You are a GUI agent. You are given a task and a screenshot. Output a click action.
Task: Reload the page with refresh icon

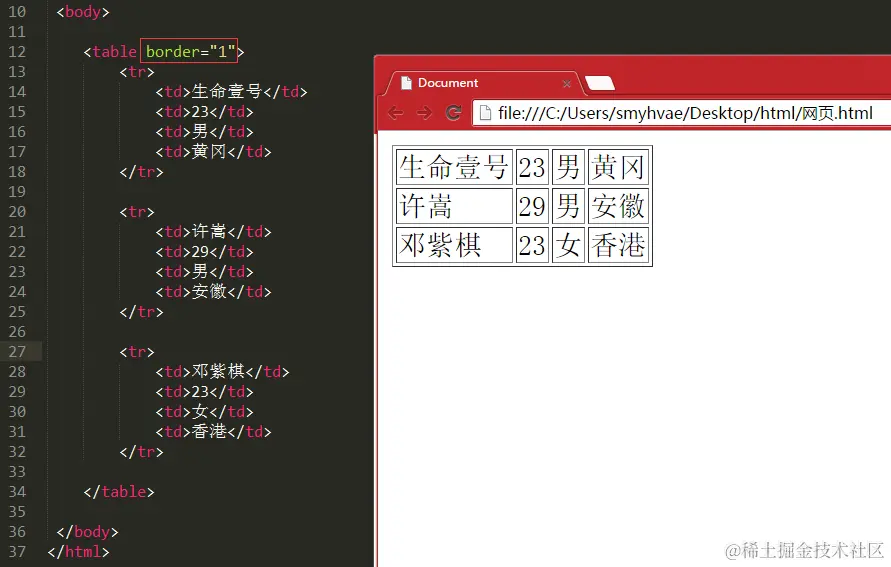pos(453,112)
